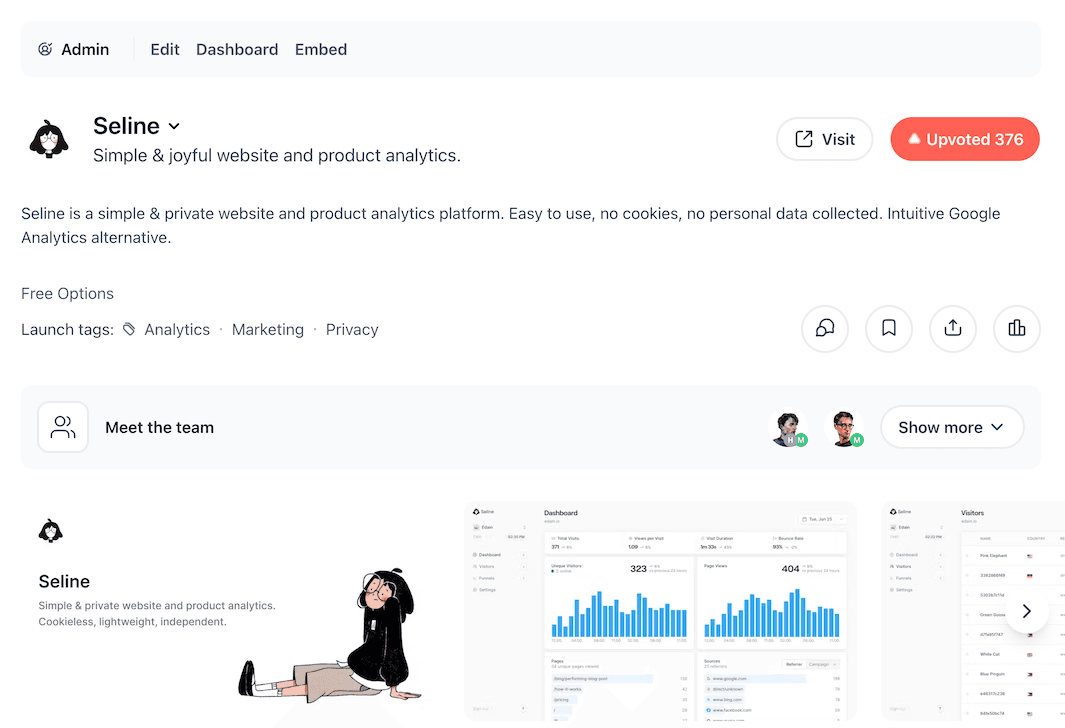Share Seline via the share arrow icon

pos(952,329)
